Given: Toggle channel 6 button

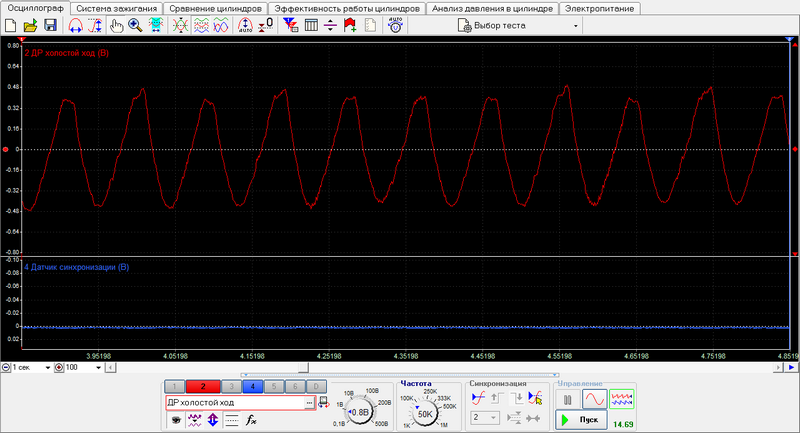Looking at the screenshot, I should (x=295, y=387).
